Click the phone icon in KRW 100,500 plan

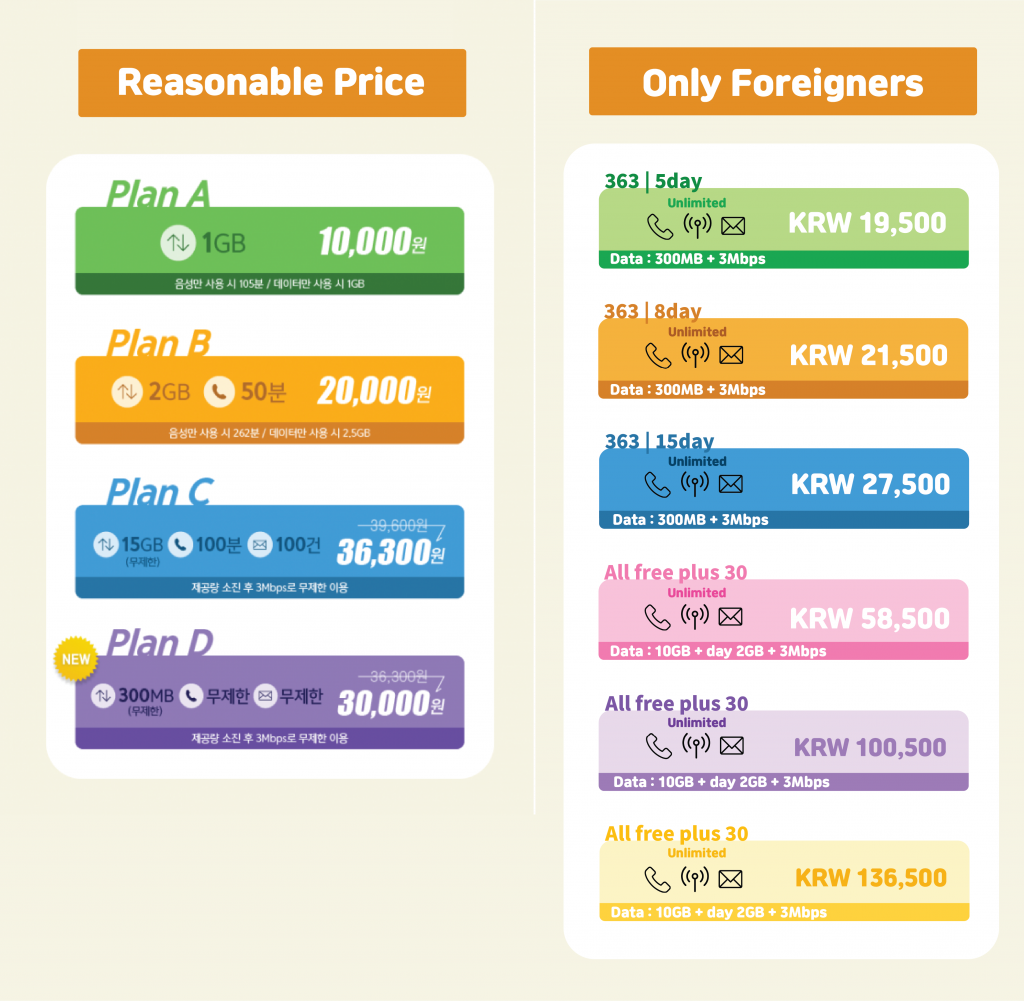pos(658,746)
